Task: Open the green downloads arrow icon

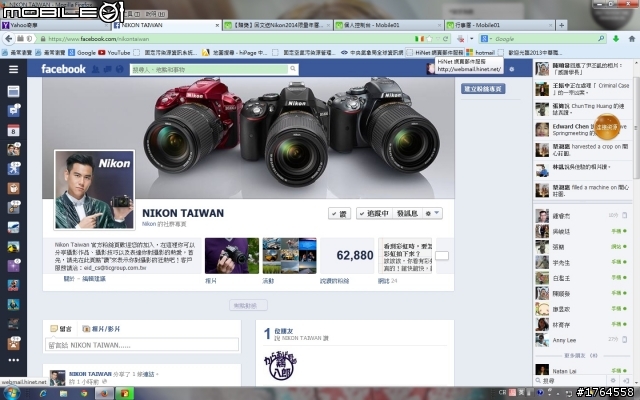Action: click(x=616, y=39)
